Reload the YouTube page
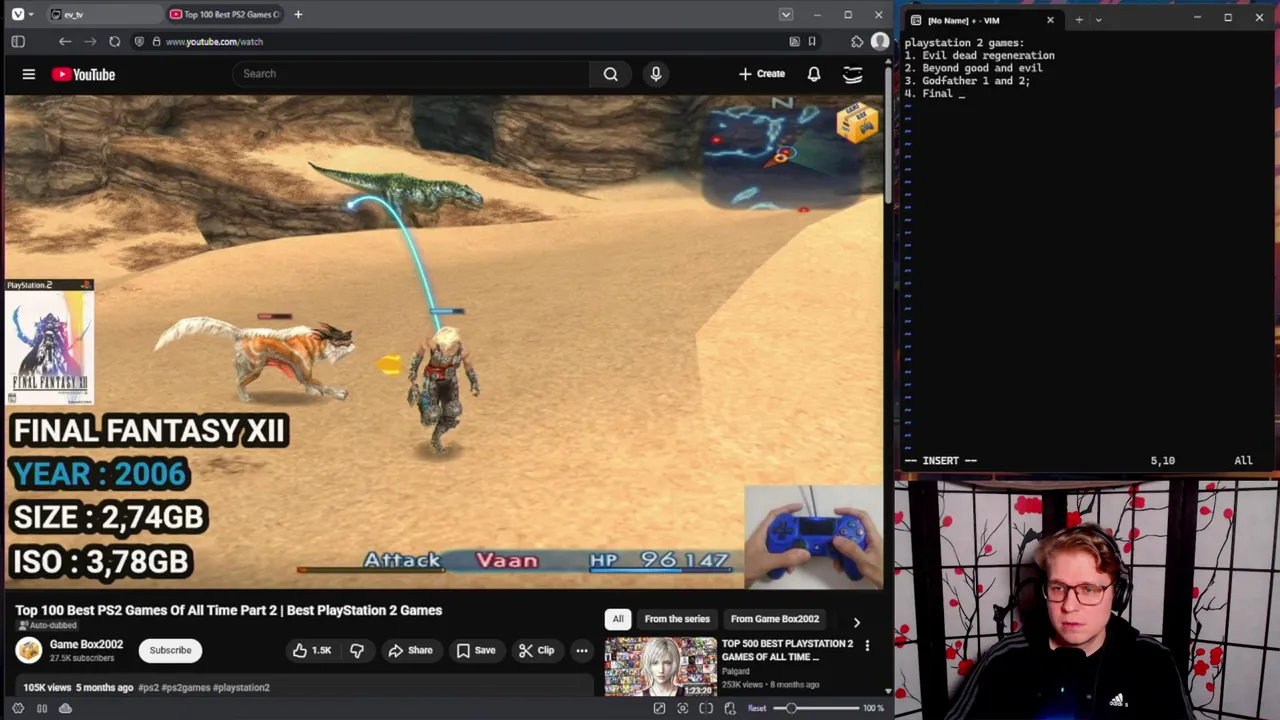The width and height of the screenshot is (1280, 720). click(115, 41)
